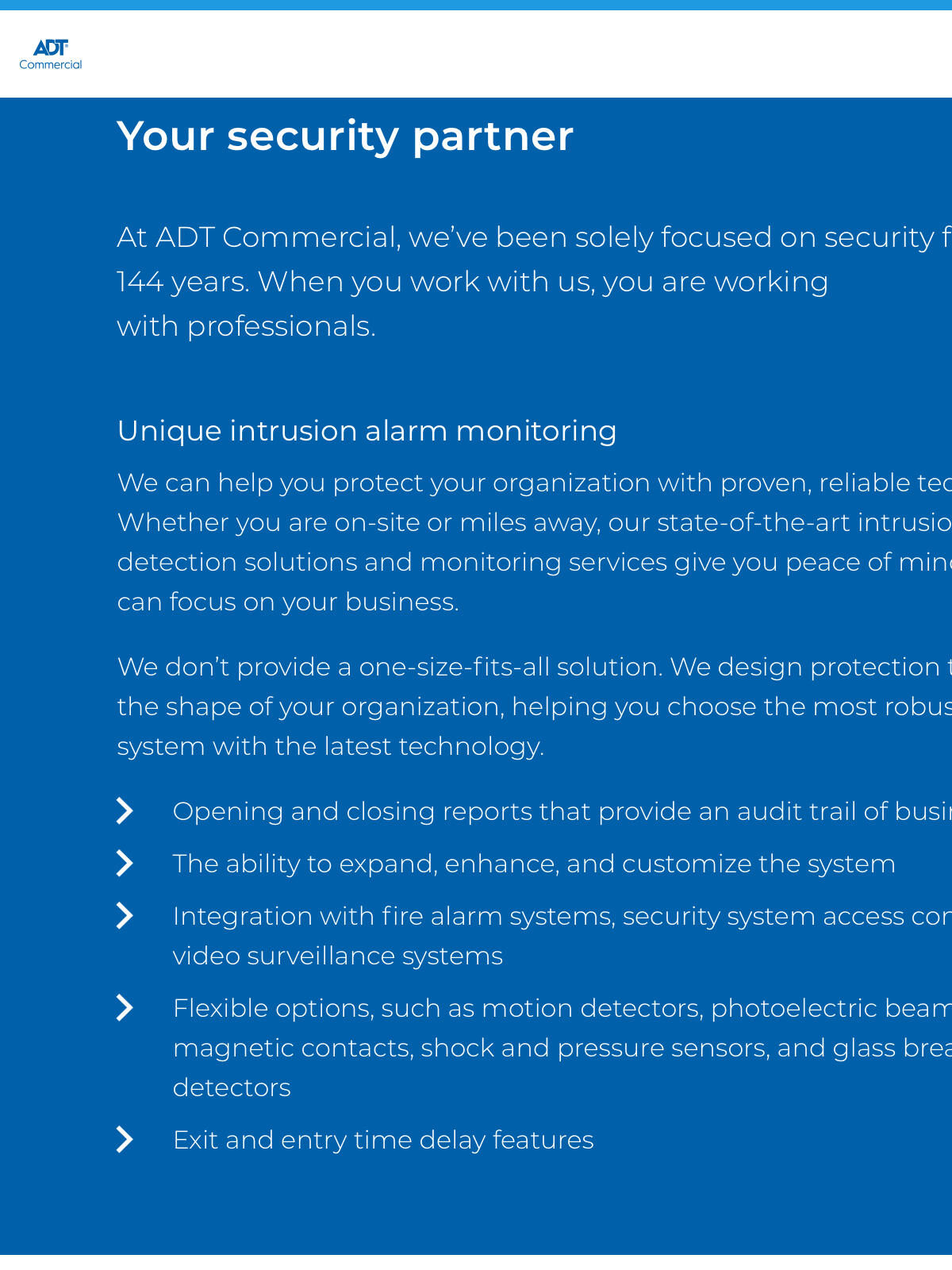Click the light blue bar at the page top
This screenshot has height=1270, width=952.
pyautogui.click(x=476, y=5)
